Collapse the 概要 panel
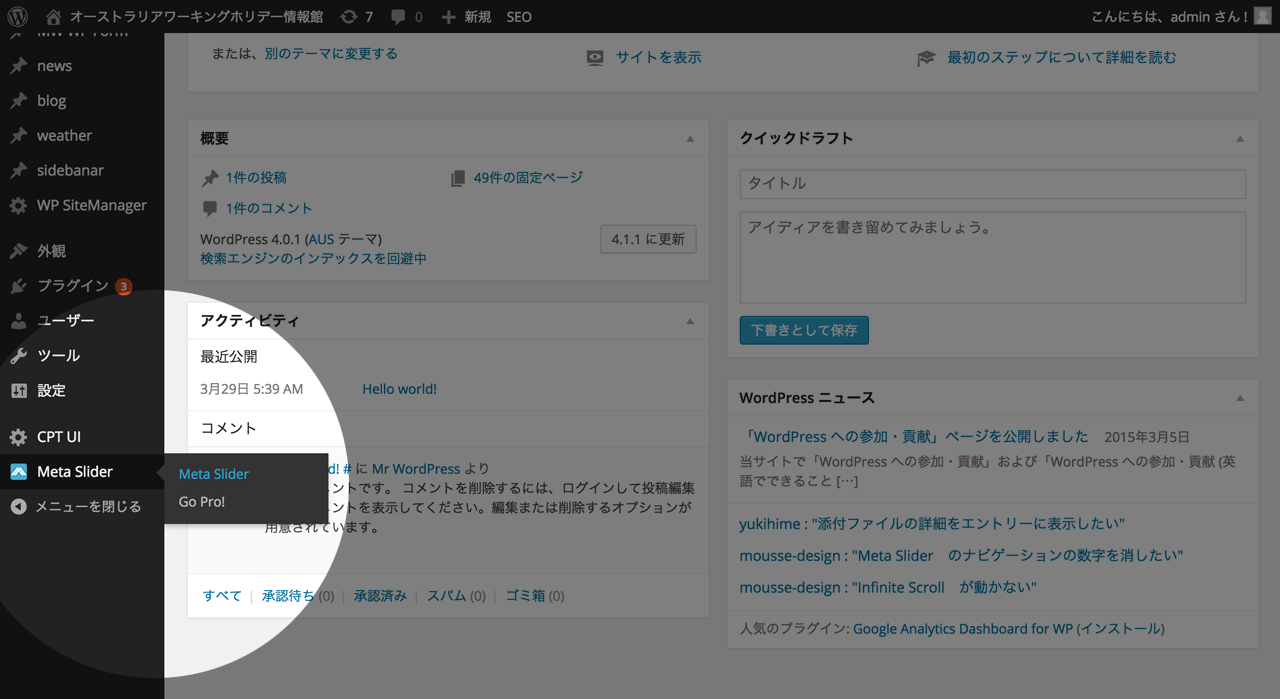Screen dimensions: 1280x699 [x=690, y=139]
